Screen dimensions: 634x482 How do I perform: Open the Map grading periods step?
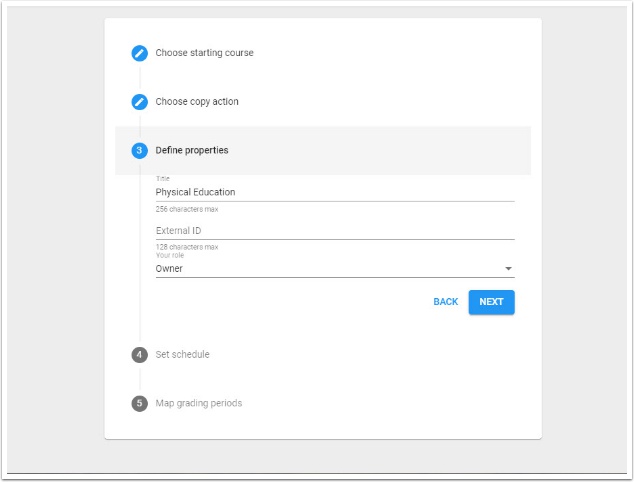(x=198, y=404)
